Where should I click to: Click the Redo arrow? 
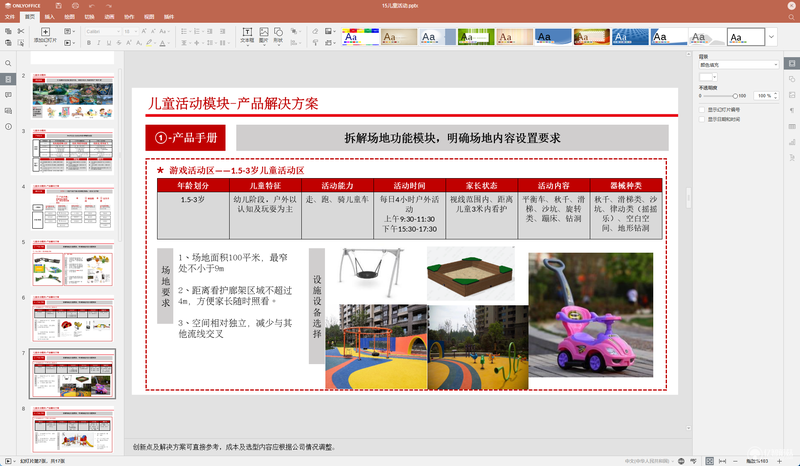tap(109, 6)
